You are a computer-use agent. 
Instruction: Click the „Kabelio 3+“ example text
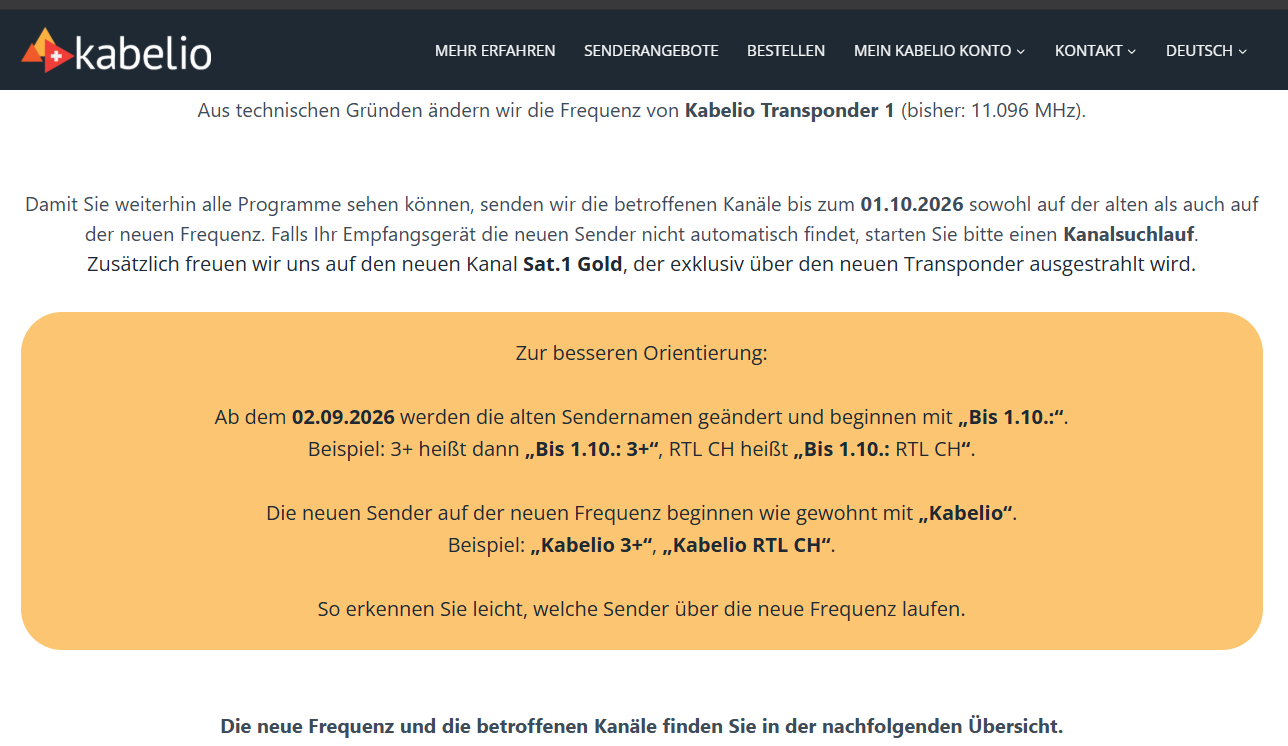click(591, 545)
